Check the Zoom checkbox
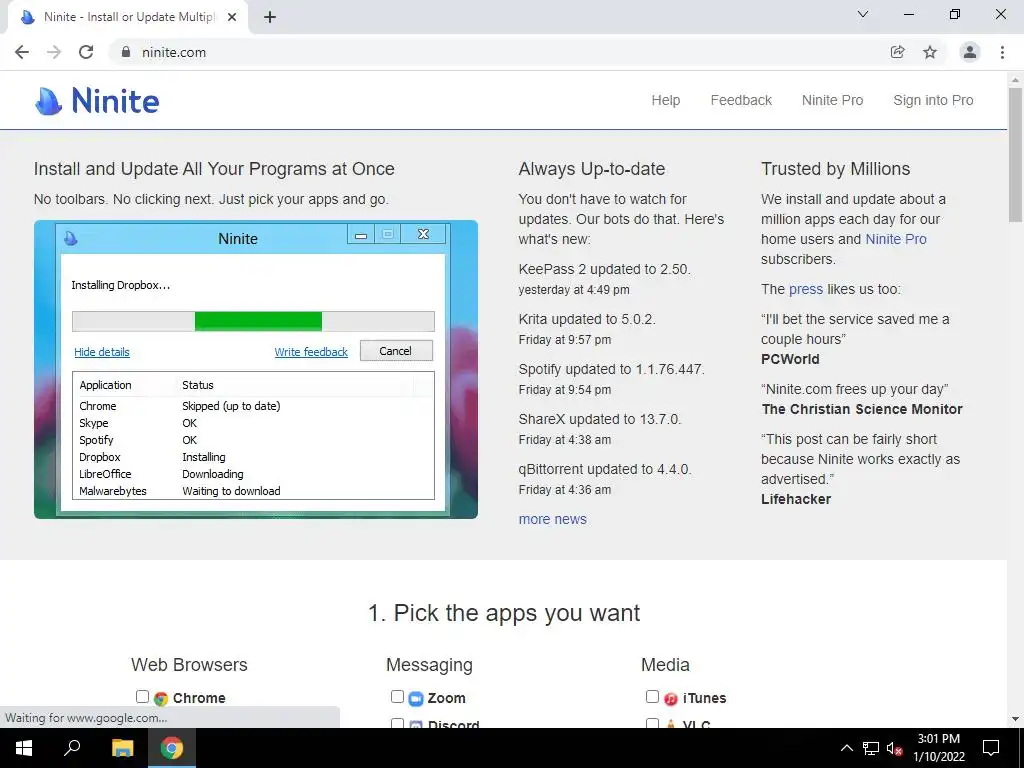This screenshot has height=768, width=1024. 397,696
